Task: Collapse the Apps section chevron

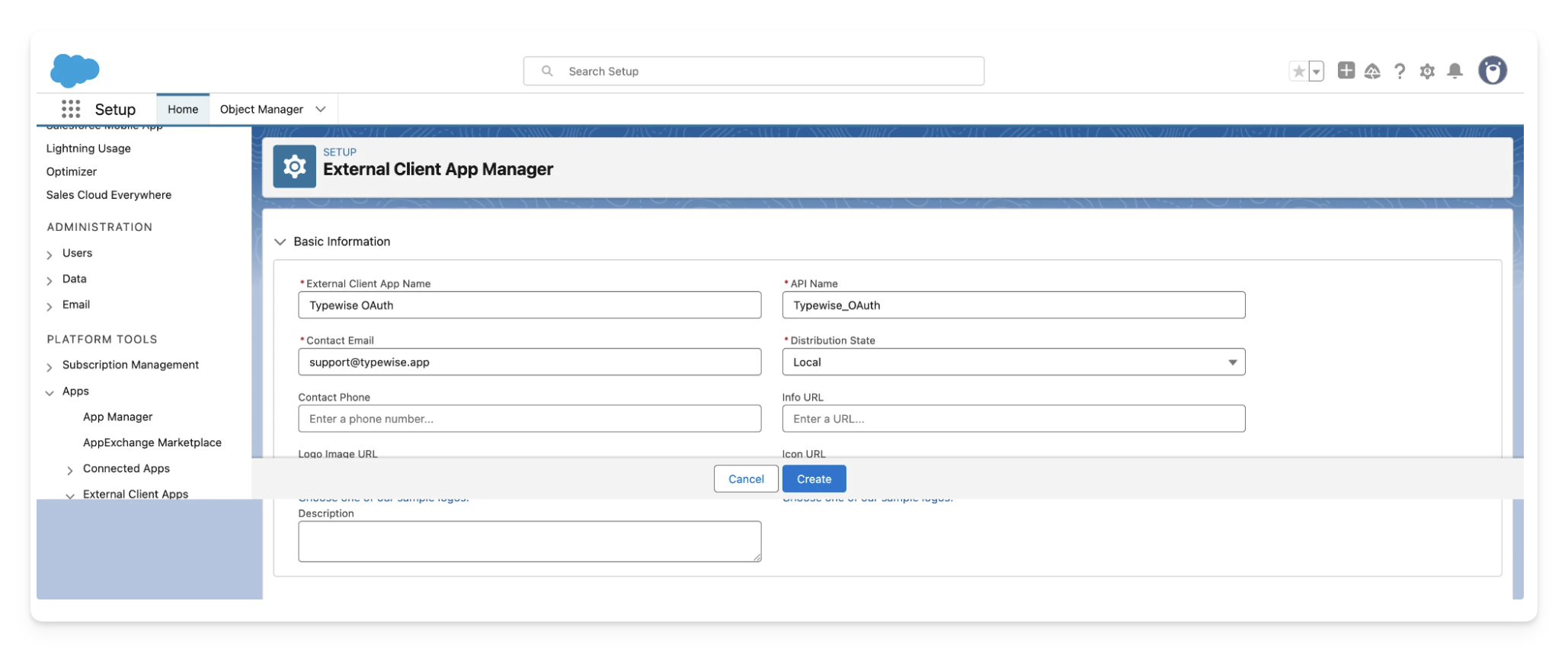Action: 50,392
